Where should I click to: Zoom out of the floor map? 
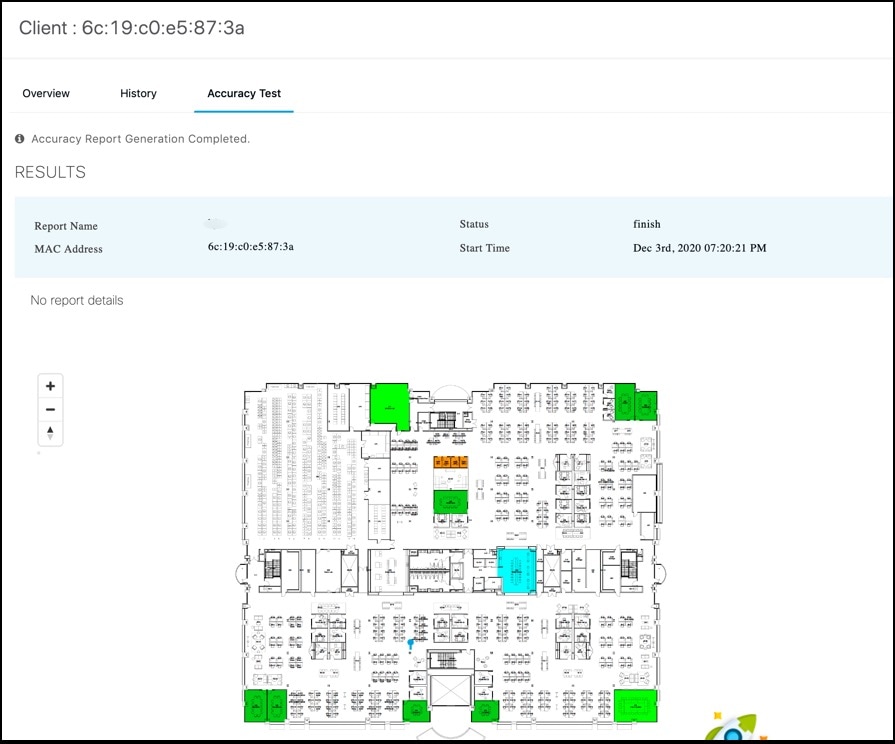50,409
